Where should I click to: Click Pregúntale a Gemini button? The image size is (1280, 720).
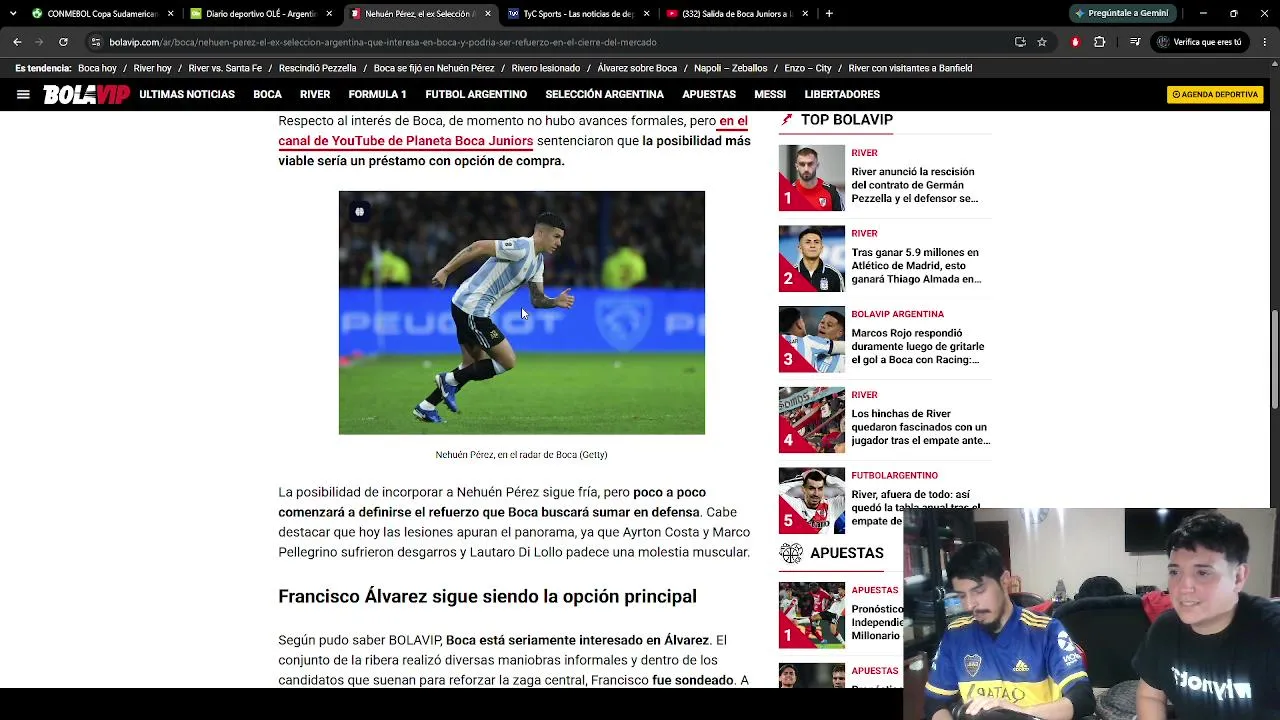(1121, 14)
